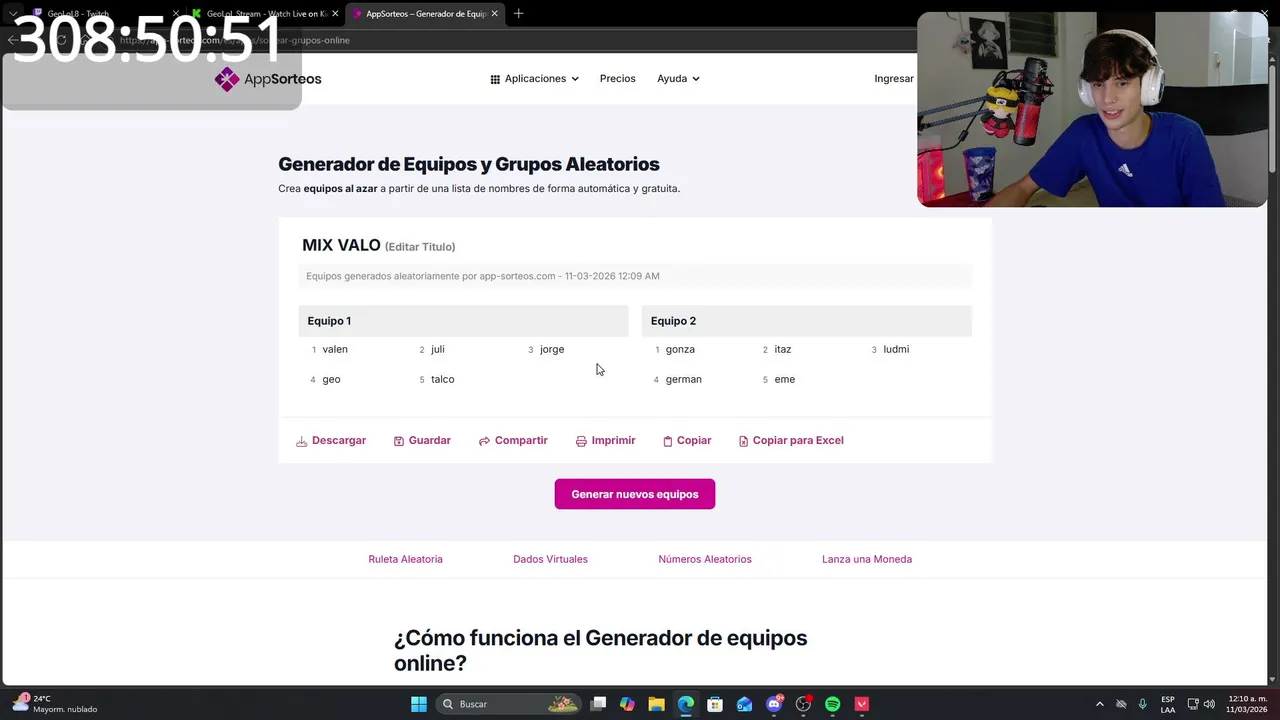Close the GeoLol Stream Kick tab
This screenshot has width=1280, height=720.
tap(335, 14)
